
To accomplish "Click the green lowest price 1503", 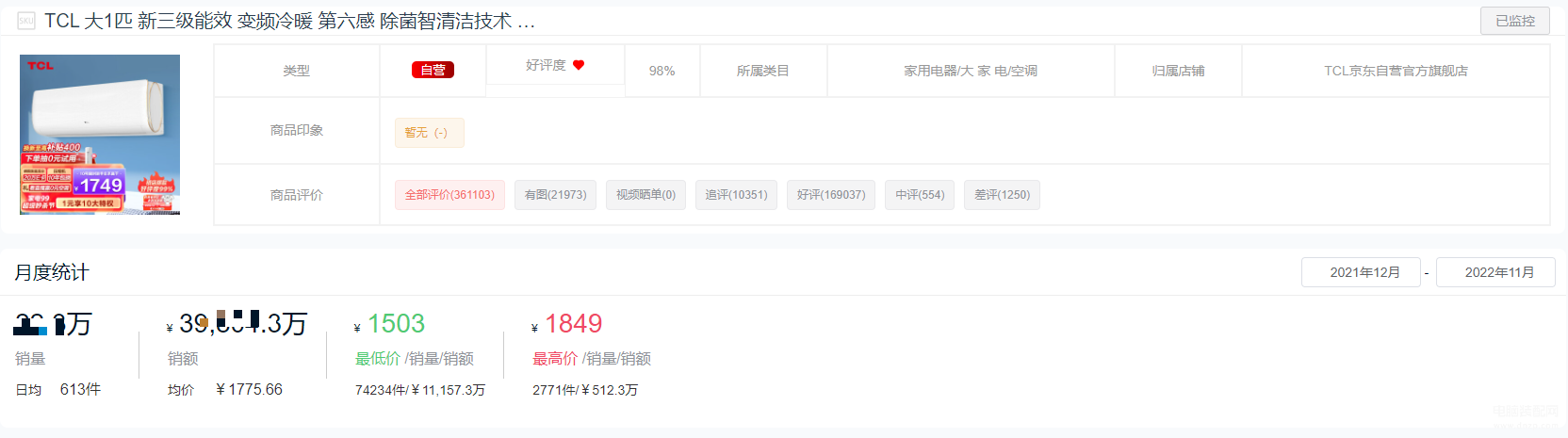I will click(396, 324).
